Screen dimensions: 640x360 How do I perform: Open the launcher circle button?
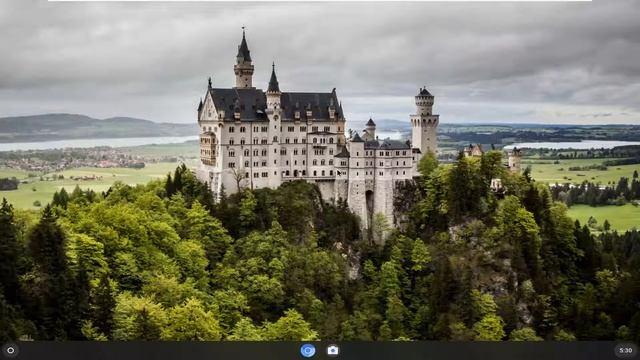tap(11, 350)
